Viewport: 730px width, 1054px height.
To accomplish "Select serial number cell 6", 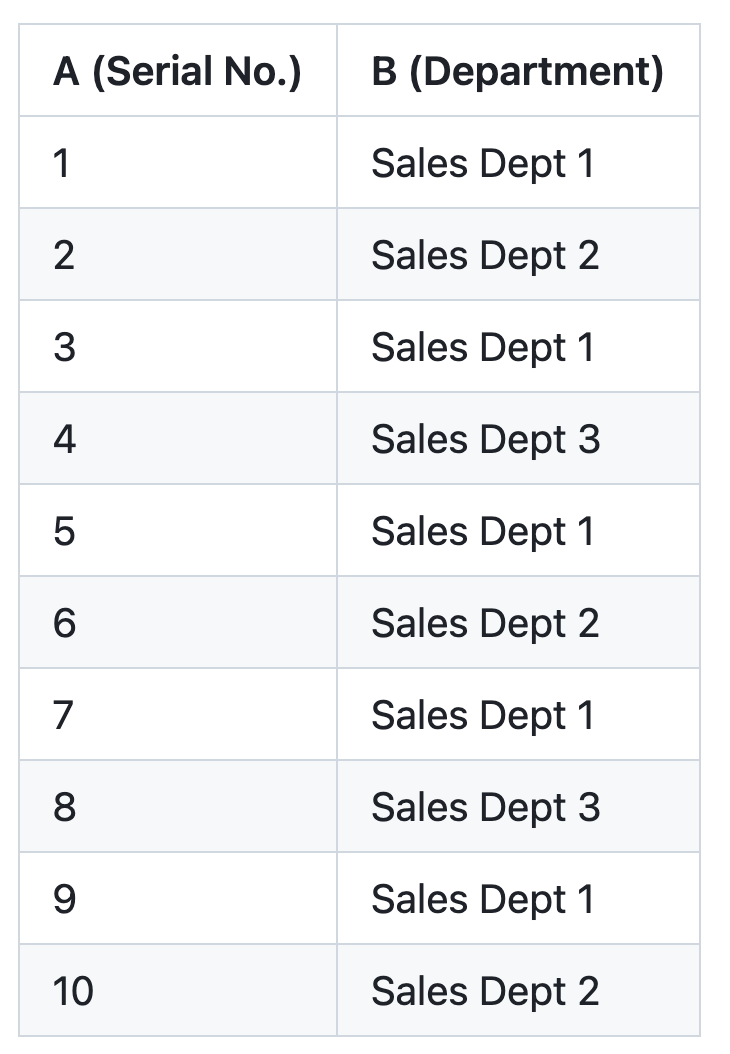I will [178, 623].
